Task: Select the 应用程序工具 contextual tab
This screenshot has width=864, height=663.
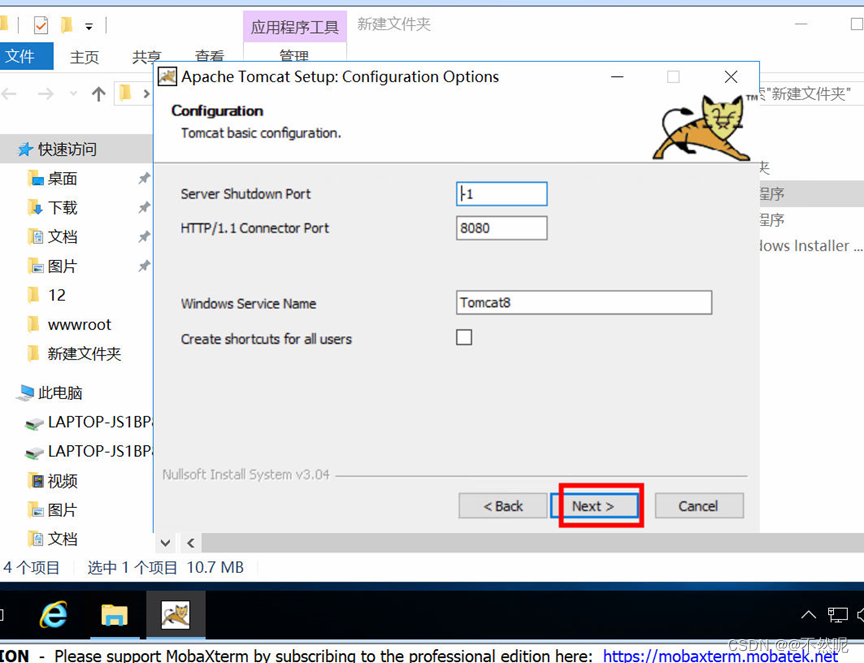Action: (295, 26)
